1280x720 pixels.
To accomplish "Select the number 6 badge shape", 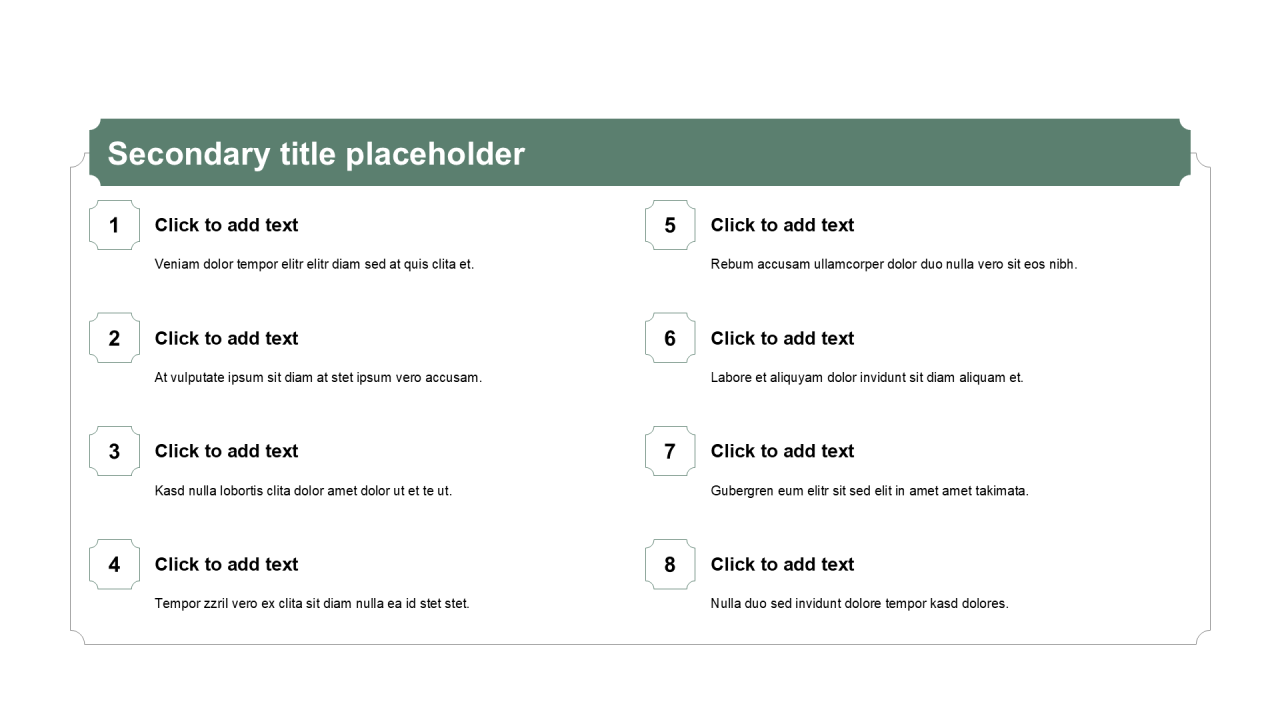I will click(670, 338).
